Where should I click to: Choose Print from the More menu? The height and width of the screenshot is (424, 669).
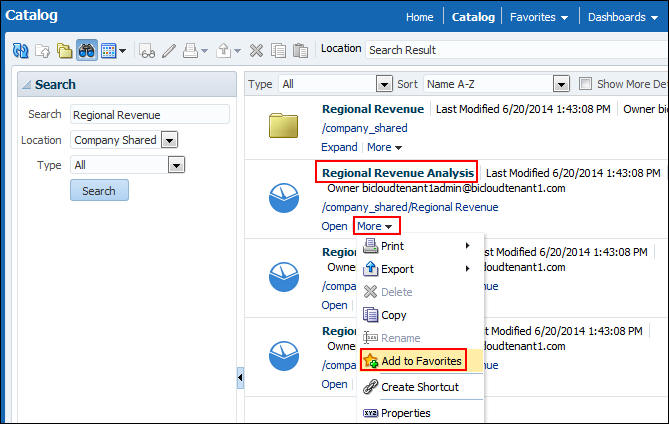click(420, 246)
